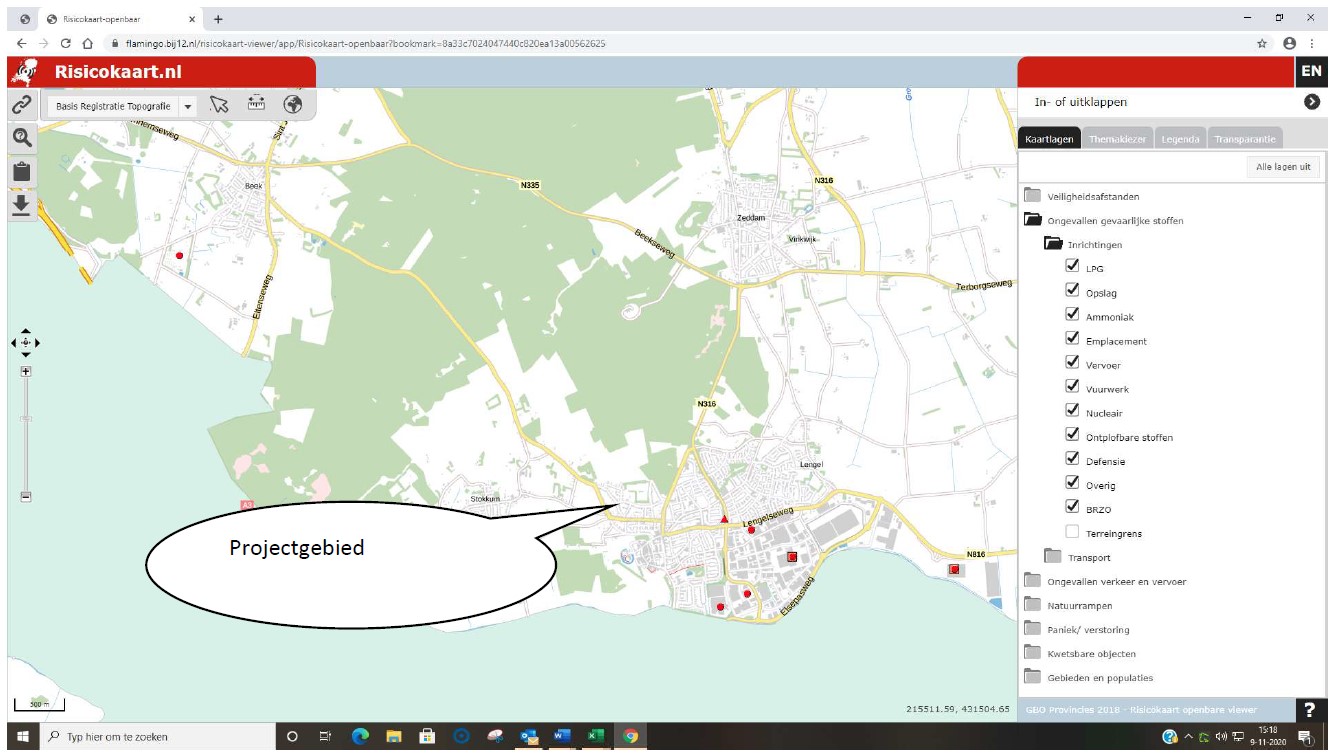This screenshot has height=753, width=1331.
Task: Click the Windows taskbar search field
Action: coord(160,737)
